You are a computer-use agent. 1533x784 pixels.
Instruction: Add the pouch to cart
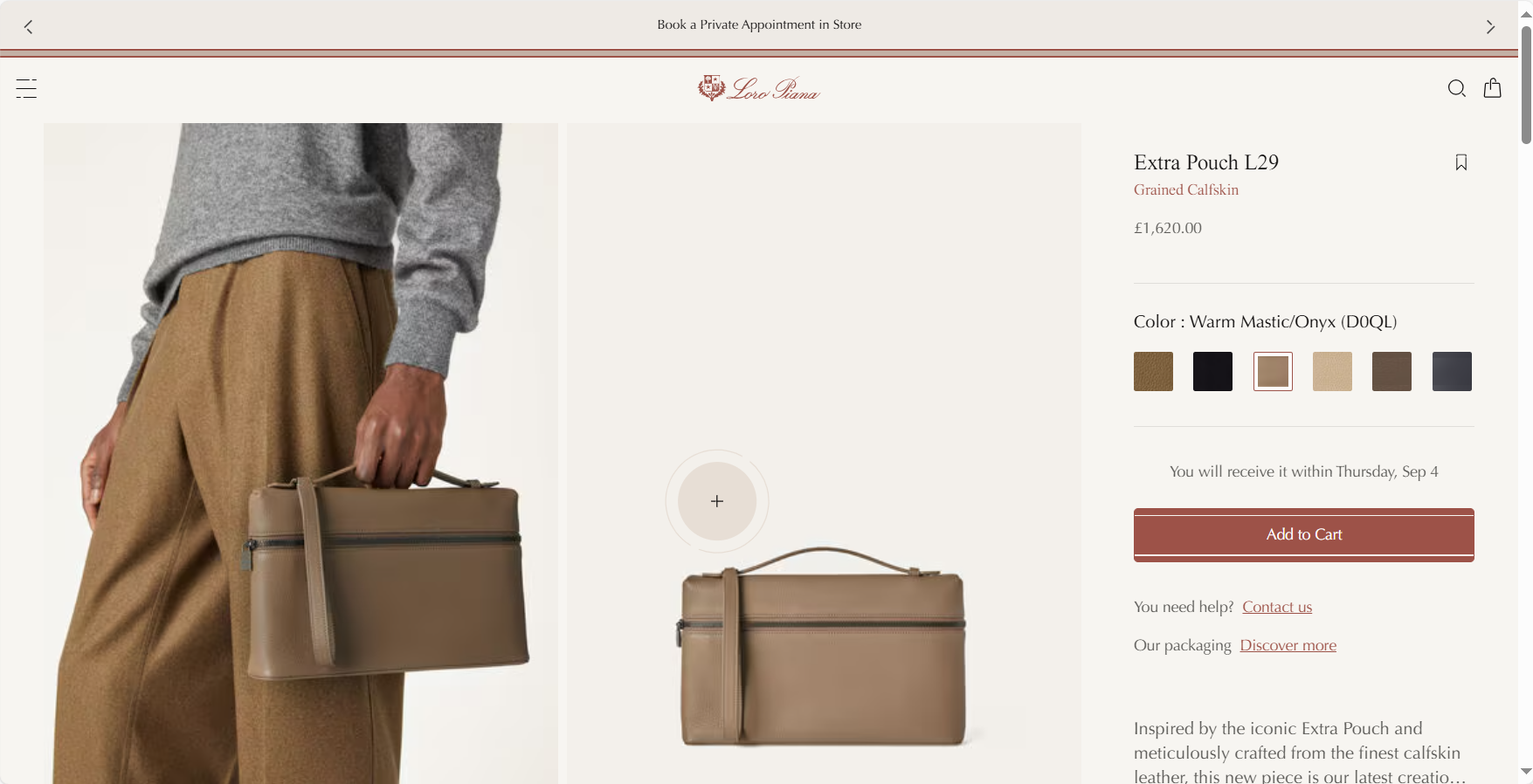[x=1303, y=534]
